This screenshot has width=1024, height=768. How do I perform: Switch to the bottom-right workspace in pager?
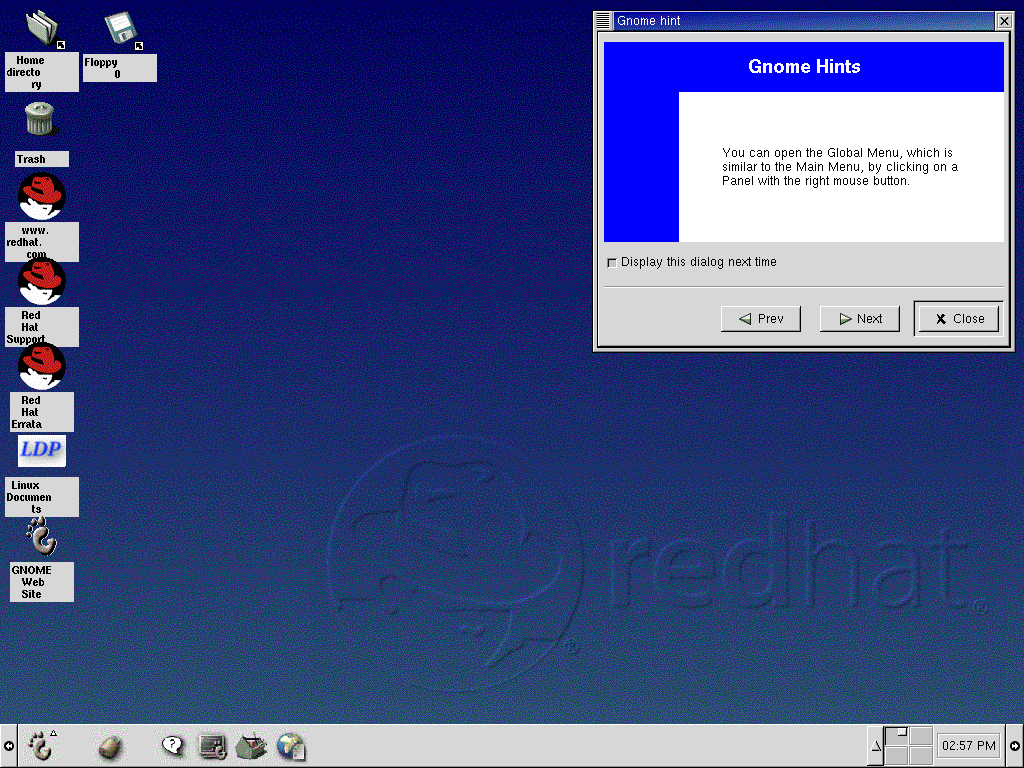coord(920,756)
